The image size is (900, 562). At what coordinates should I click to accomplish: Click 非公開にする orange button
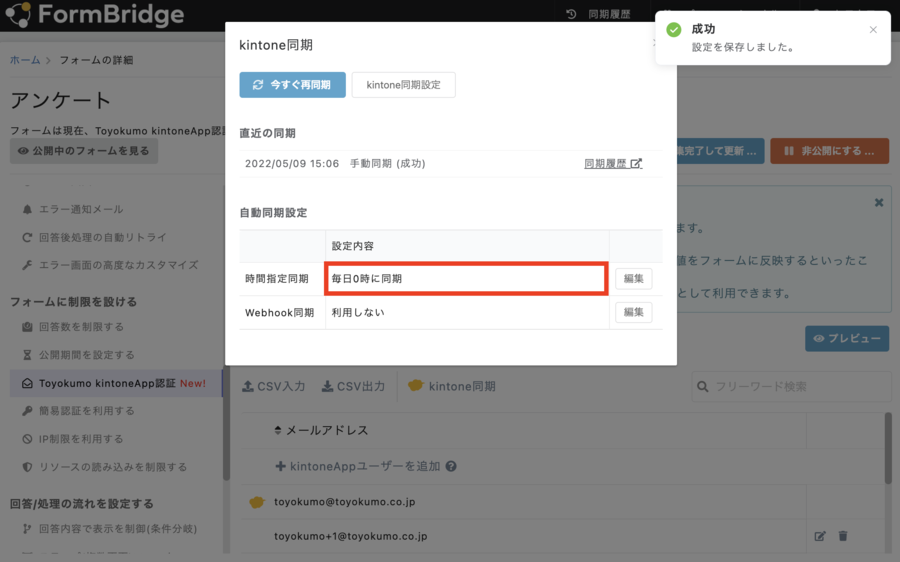(x=829, y=151)
